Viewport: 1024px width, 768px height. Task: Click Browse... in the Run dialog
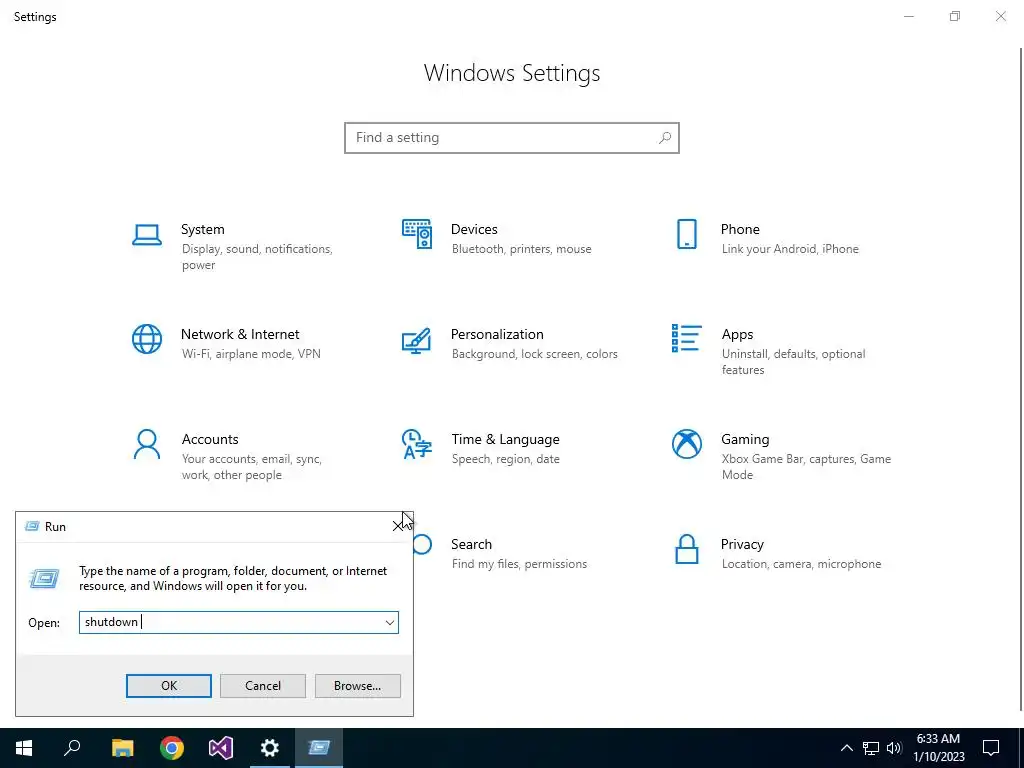357,686
